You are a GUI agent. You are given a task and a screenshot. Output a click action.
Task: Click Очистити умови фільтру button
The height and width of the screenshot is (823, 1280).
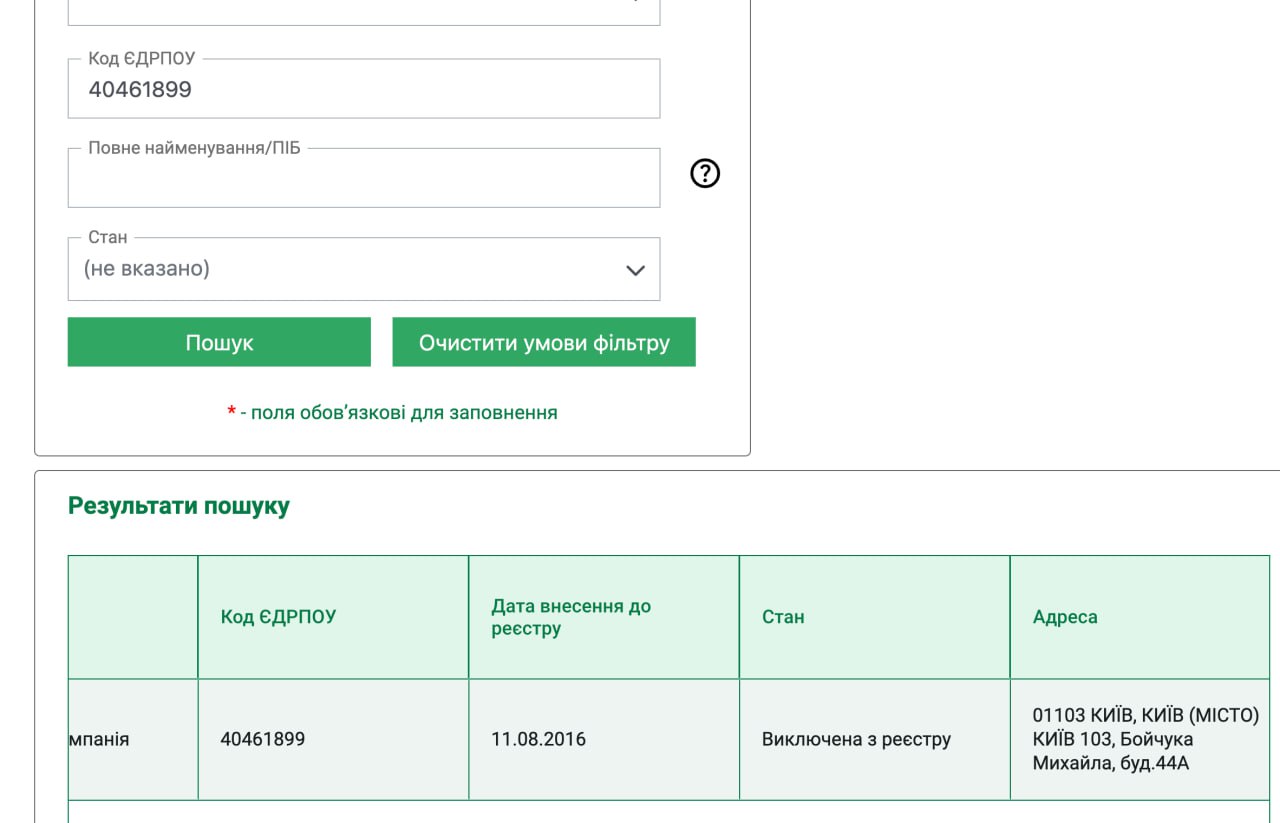[544, 342]
